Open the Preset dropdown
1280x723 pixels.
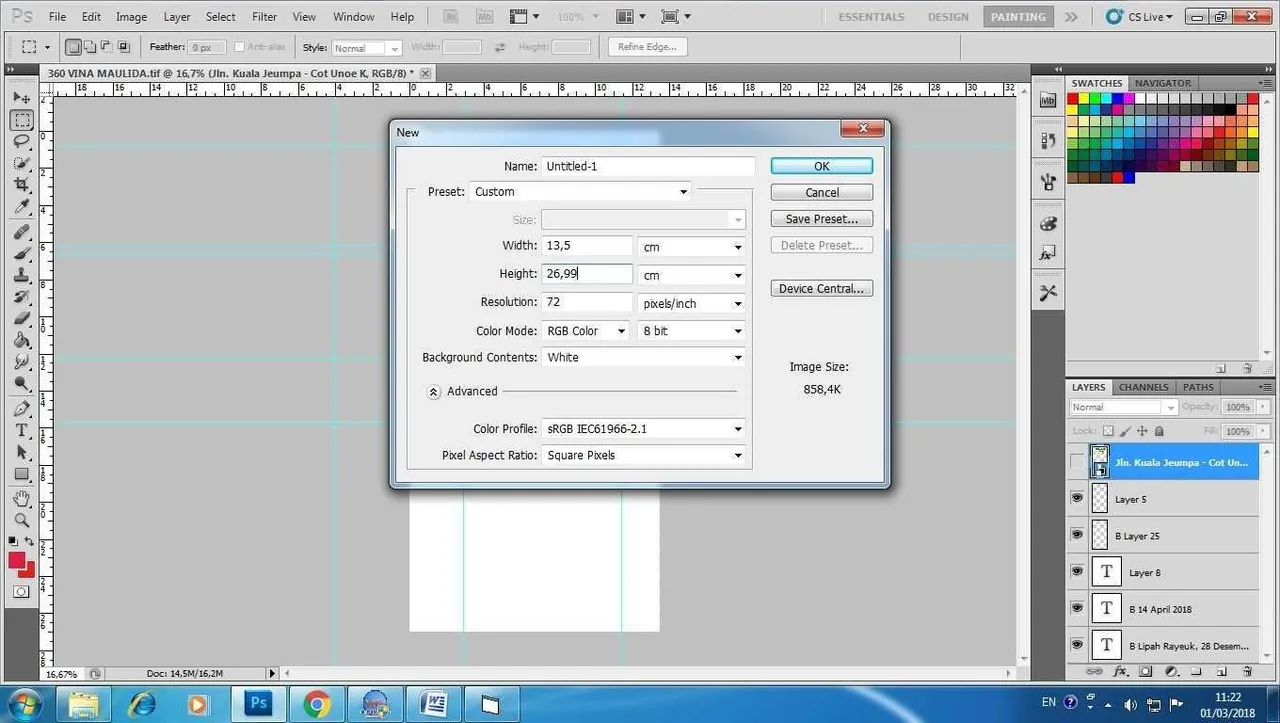[x=580, y=192]
